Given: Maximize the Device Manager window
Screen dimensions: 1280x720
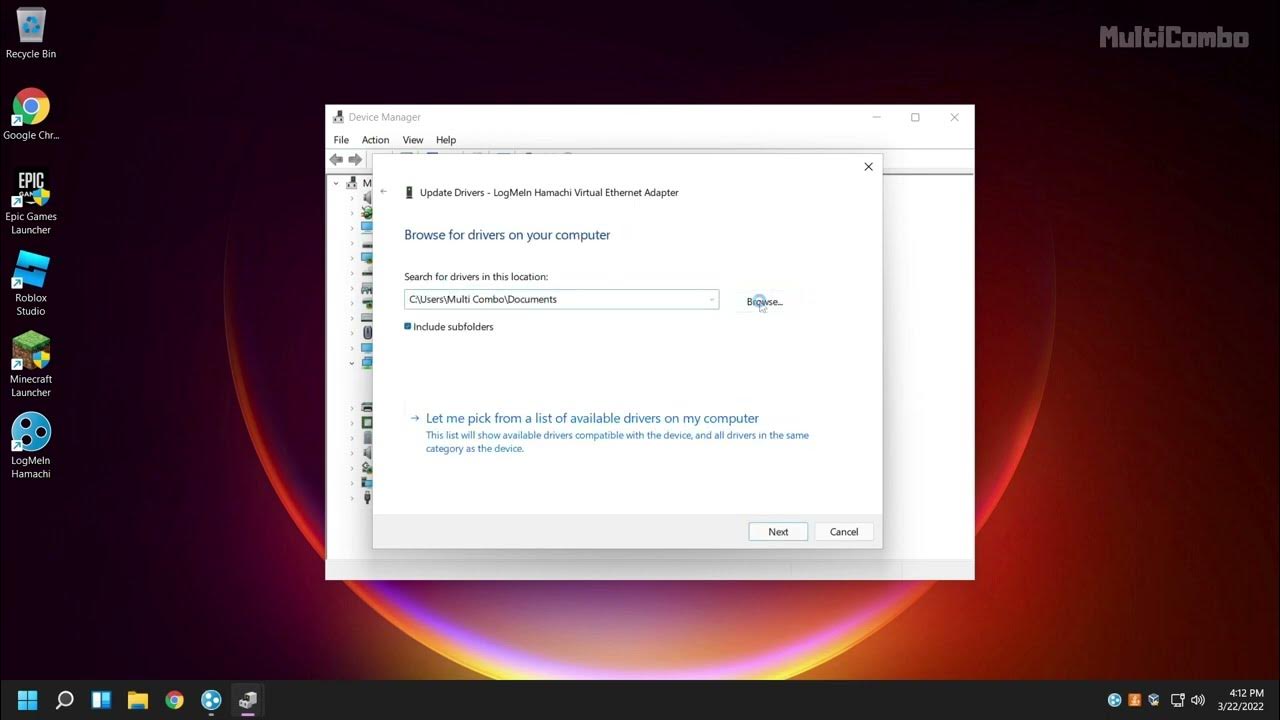Looking at the screenshot, I should tap(915, 117).
